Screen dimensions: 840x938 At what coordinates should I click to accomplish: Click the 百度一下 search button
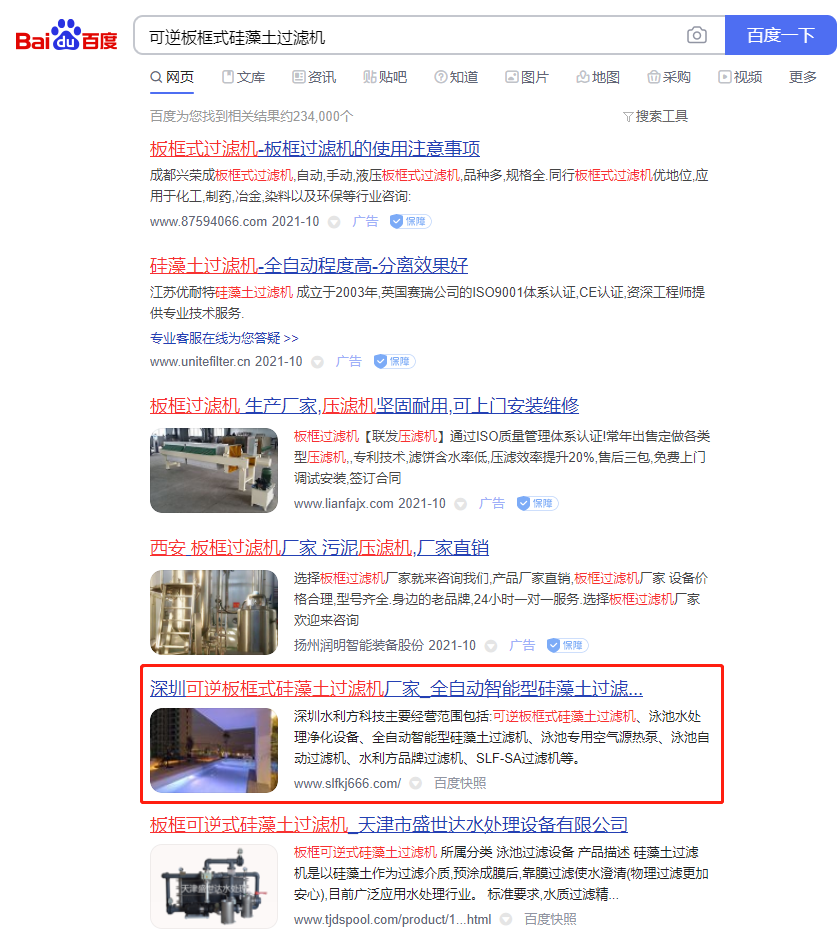coord(780,35)
